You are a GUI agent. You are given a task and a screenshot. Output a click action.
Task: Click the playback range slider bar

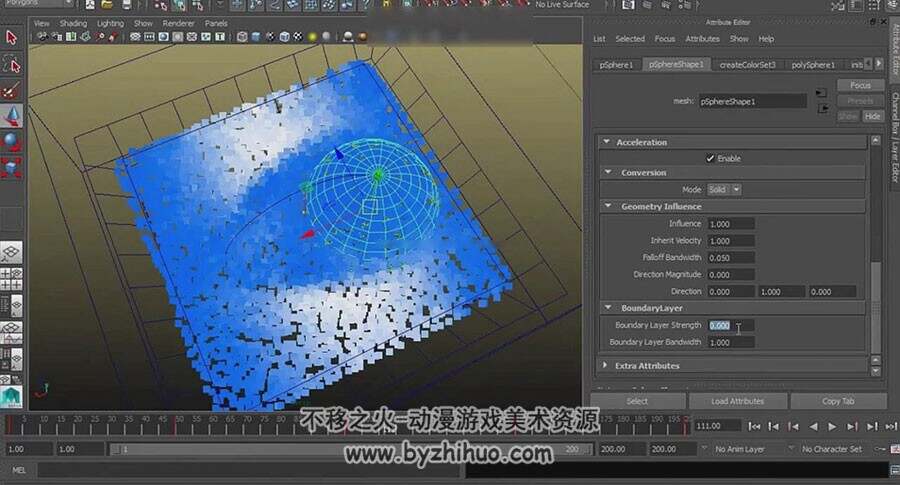tap(351, 449)
